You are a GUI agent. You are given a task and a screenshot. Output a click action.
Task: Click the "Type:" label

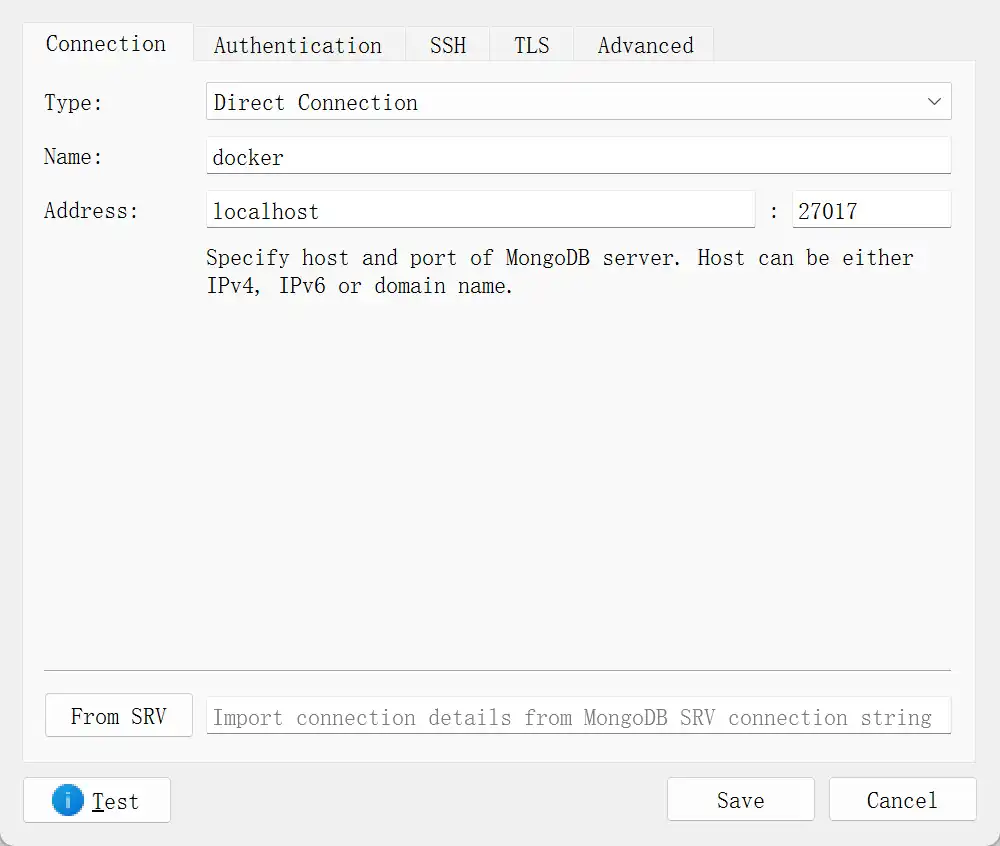click(73, 103)
